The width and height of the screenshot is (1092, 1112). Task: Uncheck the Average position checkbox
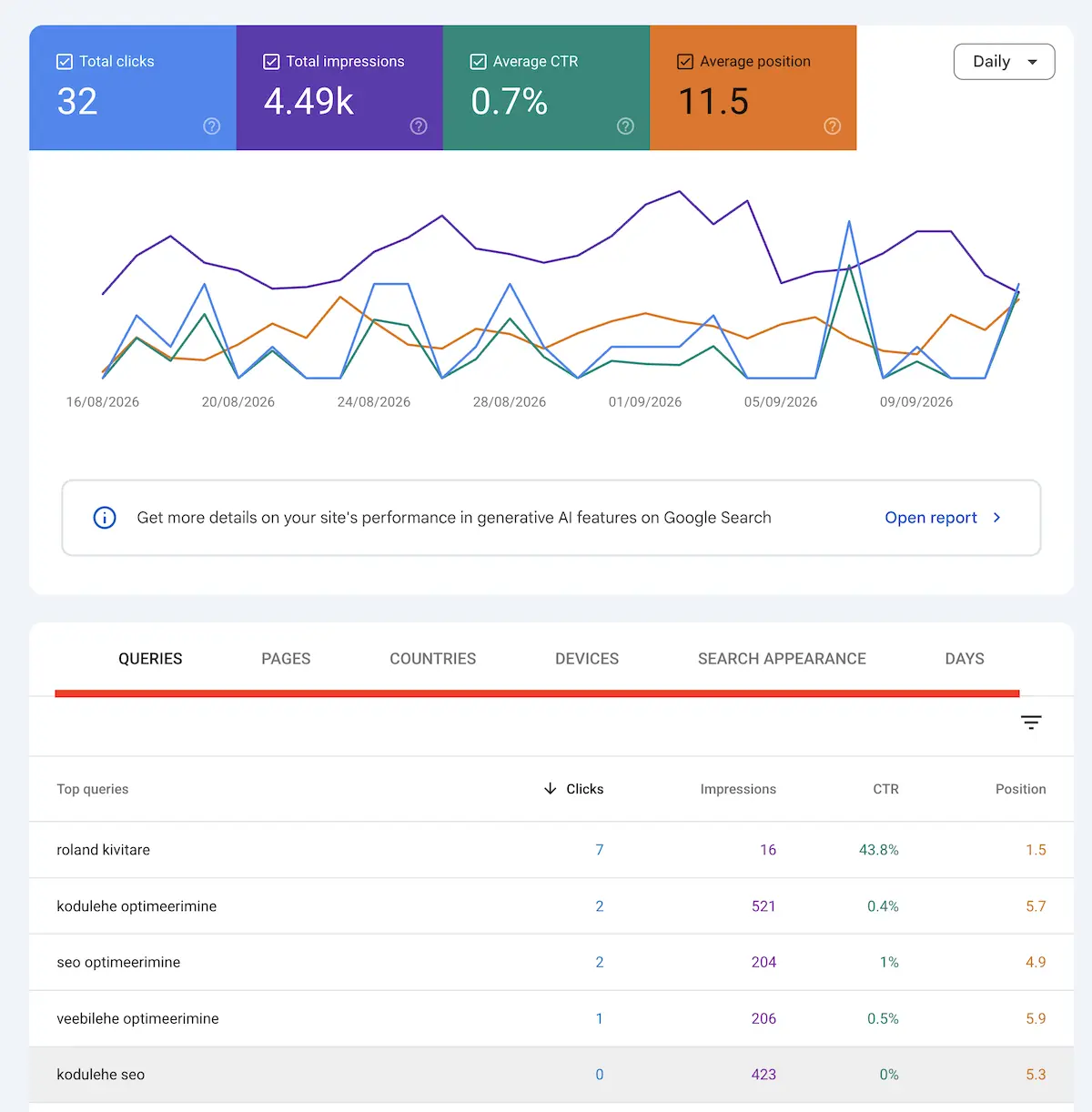685,62
